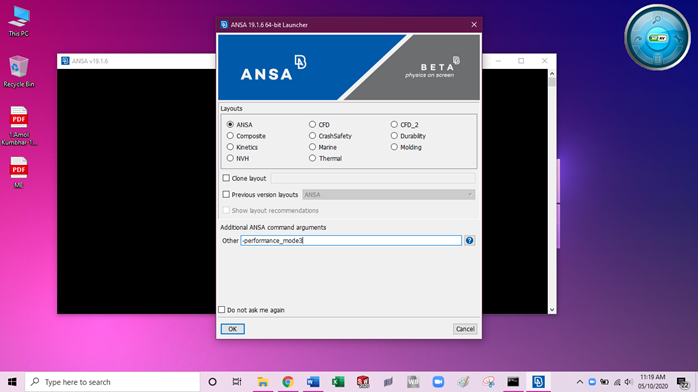The width and height of the screenshot is (698, 392).
Task: Choose the Kinetics layout
Action: click(230, 147)
